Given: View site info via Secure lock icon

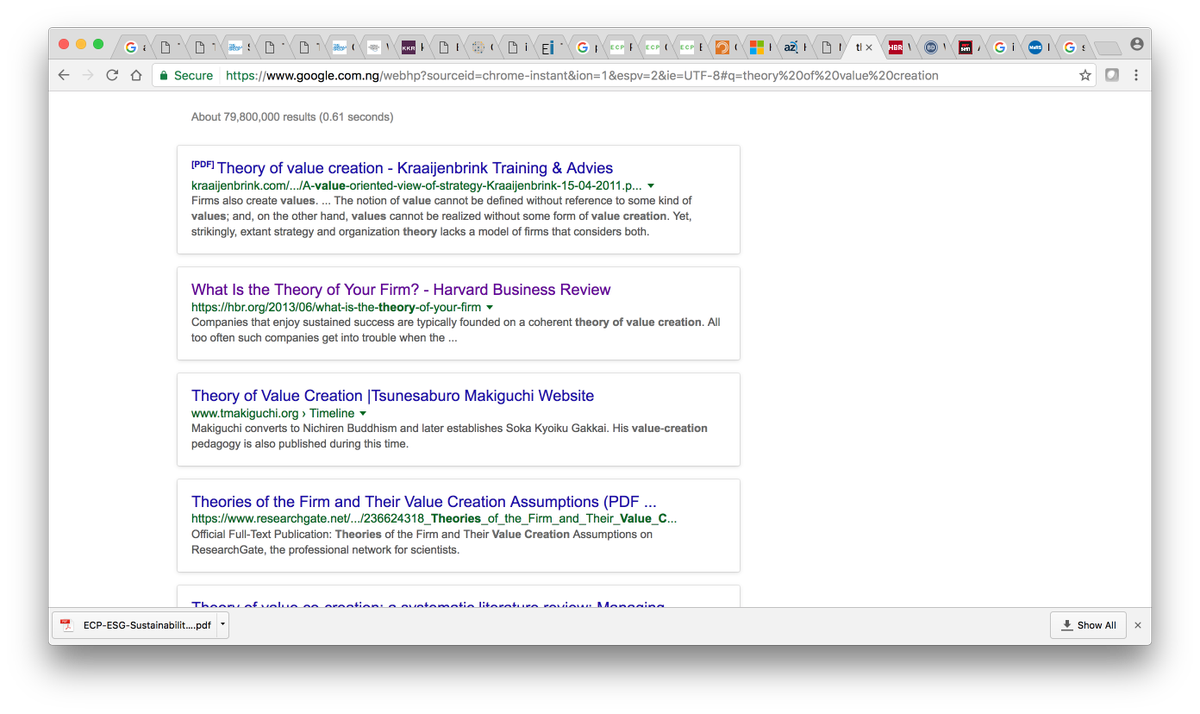Looking at the screenshot, I should point(186,75).
